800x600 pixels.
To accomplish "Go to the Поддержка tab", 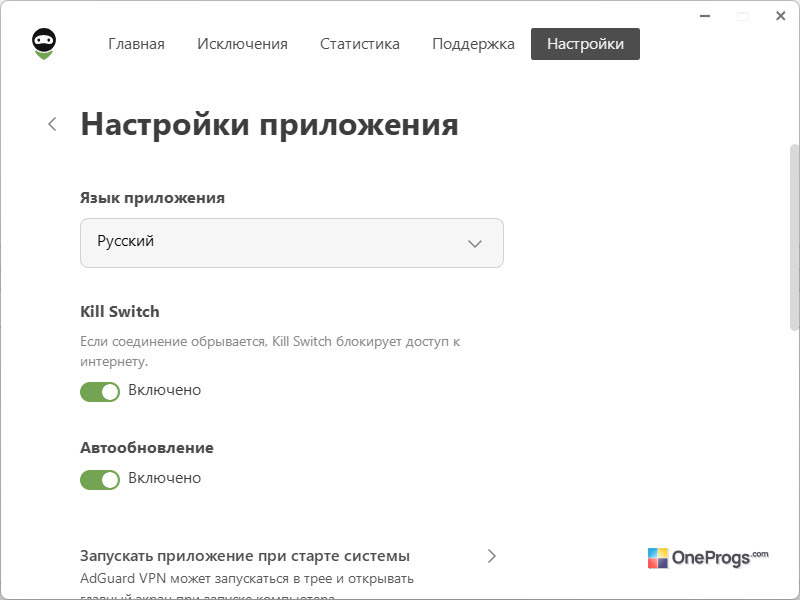I will 473,44.
